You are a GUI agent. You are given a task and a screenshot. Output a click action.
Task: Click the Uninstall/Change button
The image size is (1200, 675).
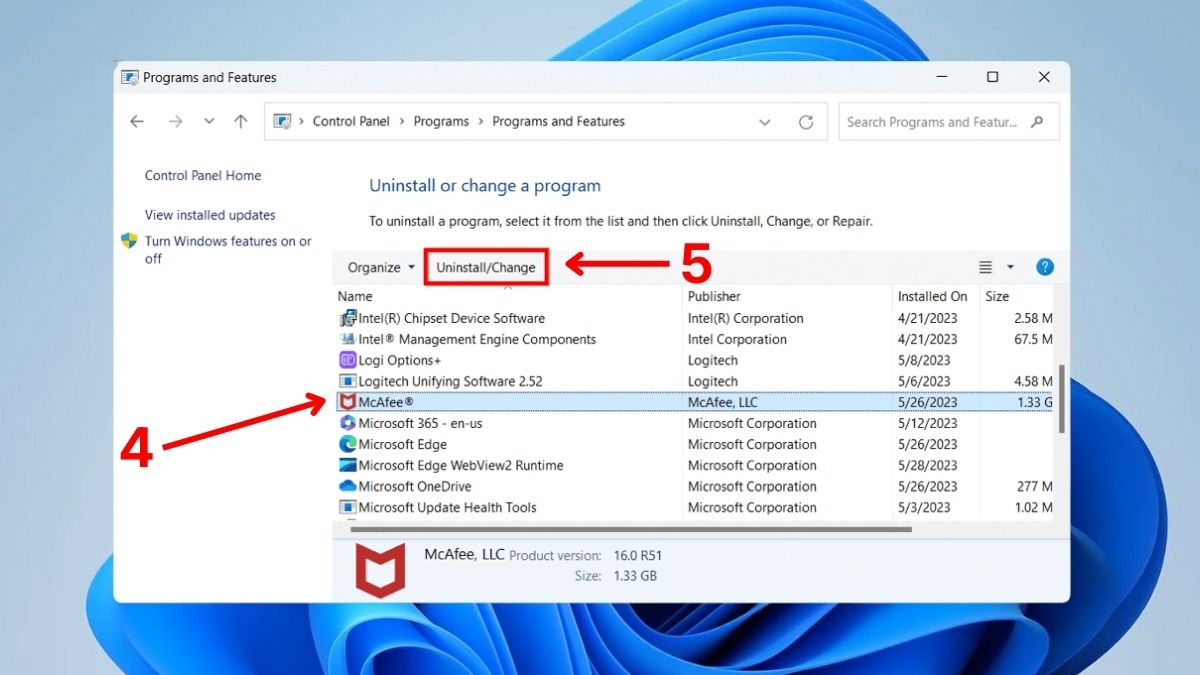[486, 267]
